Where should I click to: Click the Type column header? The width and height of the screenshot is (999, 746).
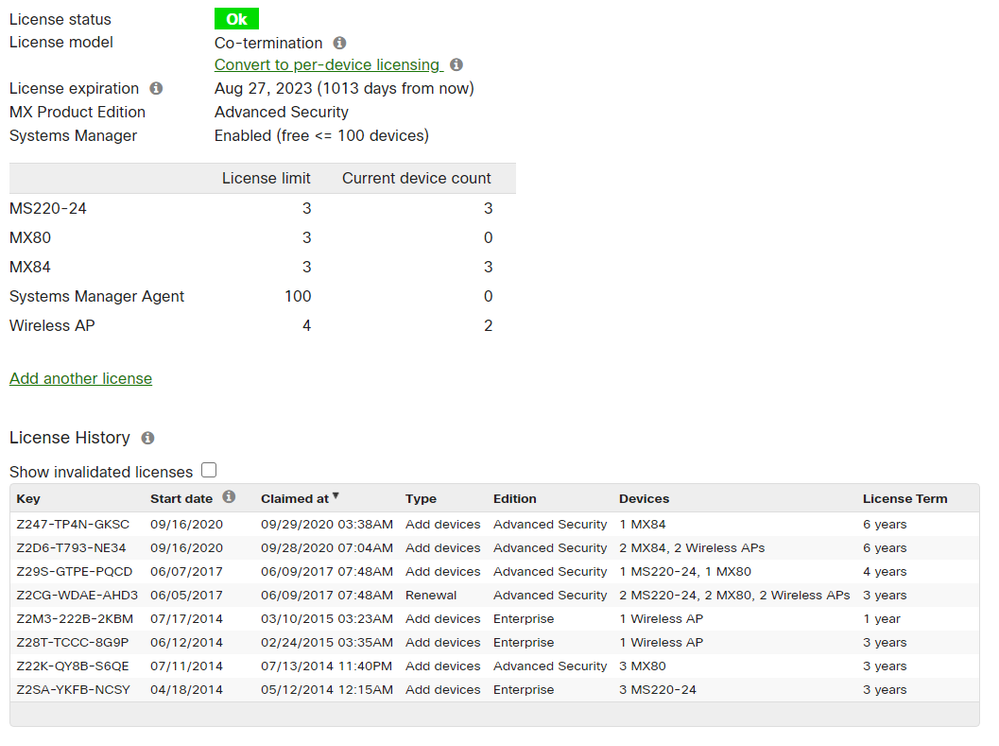(x=421, y=499)
